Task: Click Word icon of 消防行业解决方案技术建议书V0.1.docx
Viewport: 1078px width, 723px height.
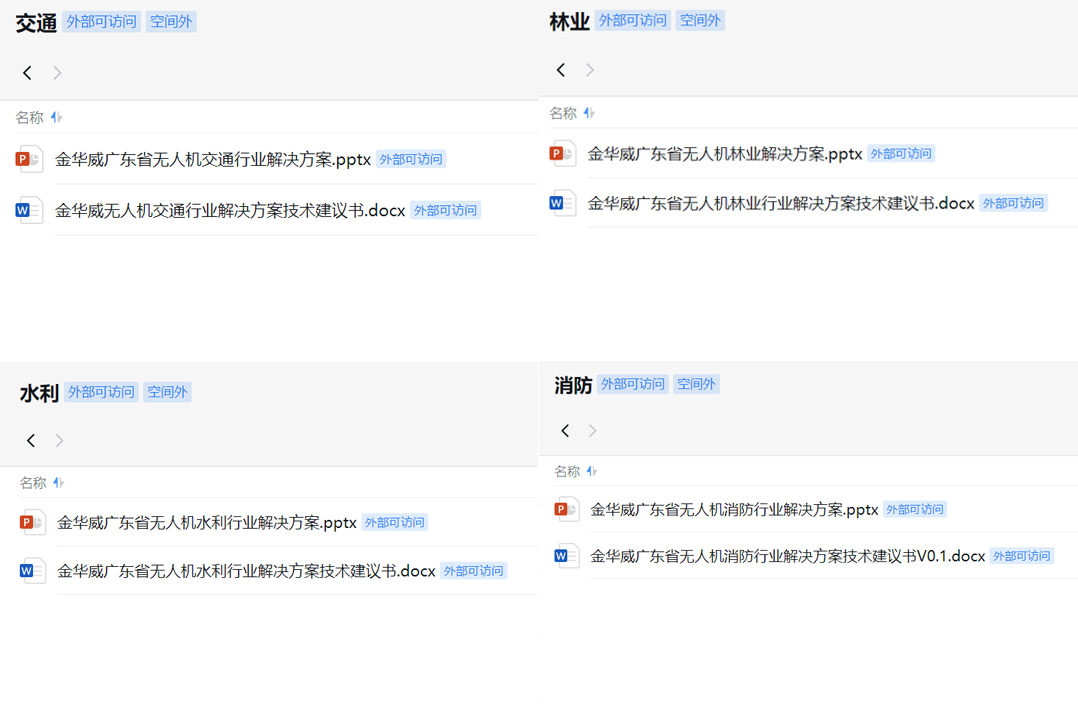Action: (567, 556)
